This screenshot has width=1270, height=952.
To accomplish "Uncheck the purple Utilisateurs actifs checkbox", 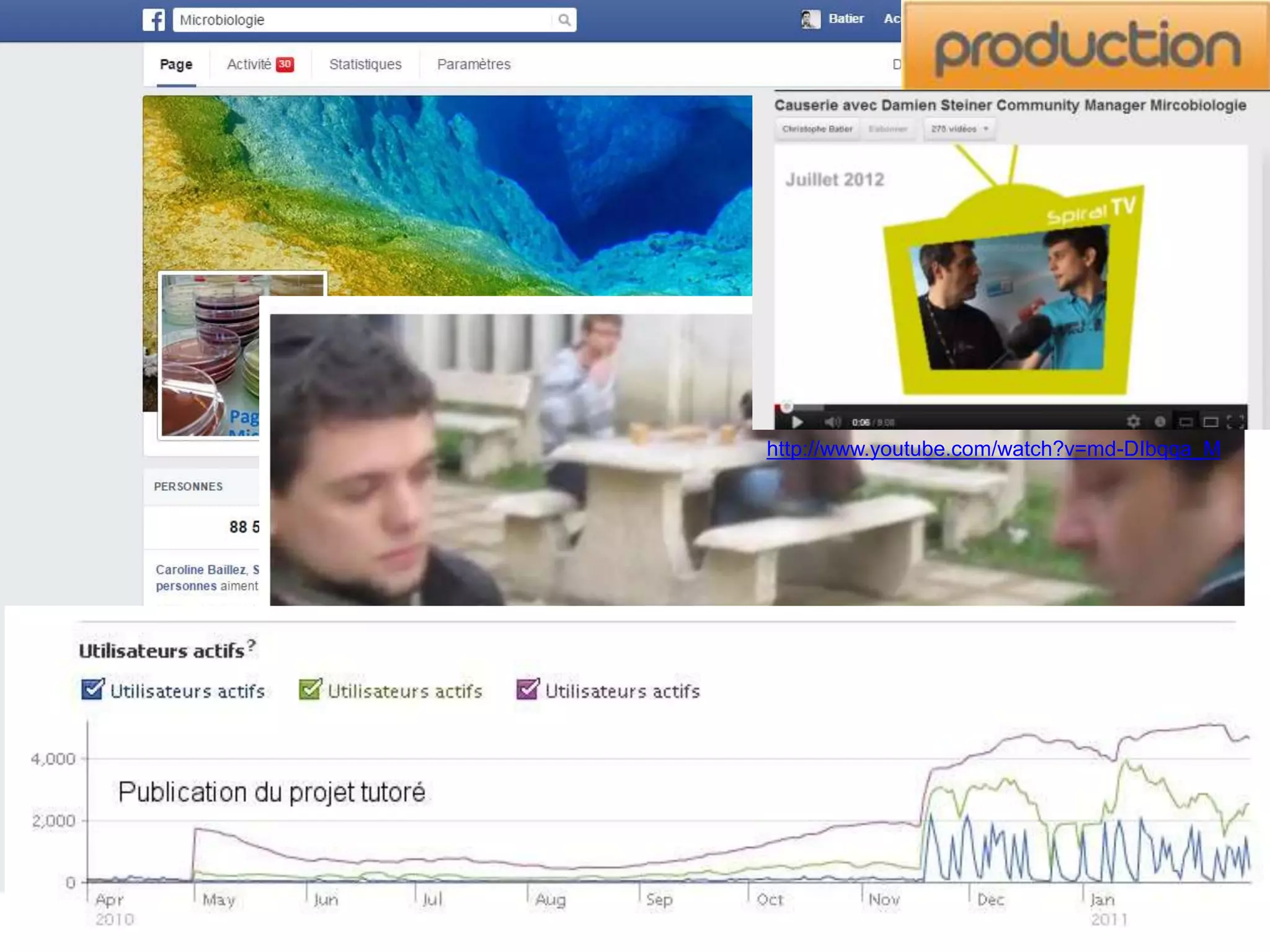I will click(x=528, y=689).
